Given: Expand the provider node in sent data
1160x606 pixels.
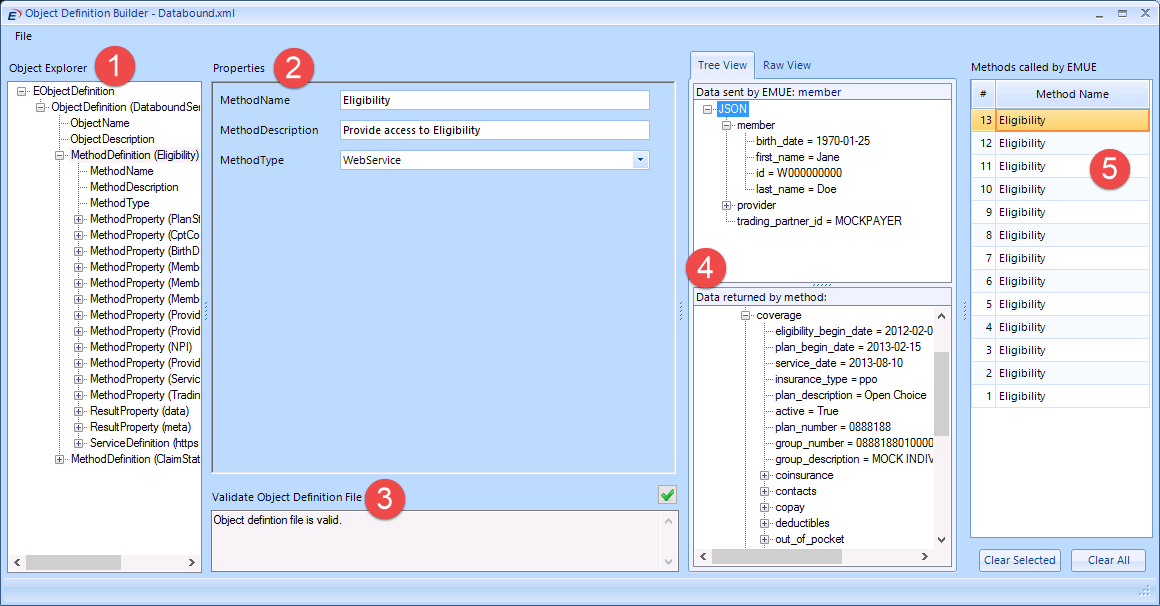Looking at the screenshot, I should [x=726, y=206].
